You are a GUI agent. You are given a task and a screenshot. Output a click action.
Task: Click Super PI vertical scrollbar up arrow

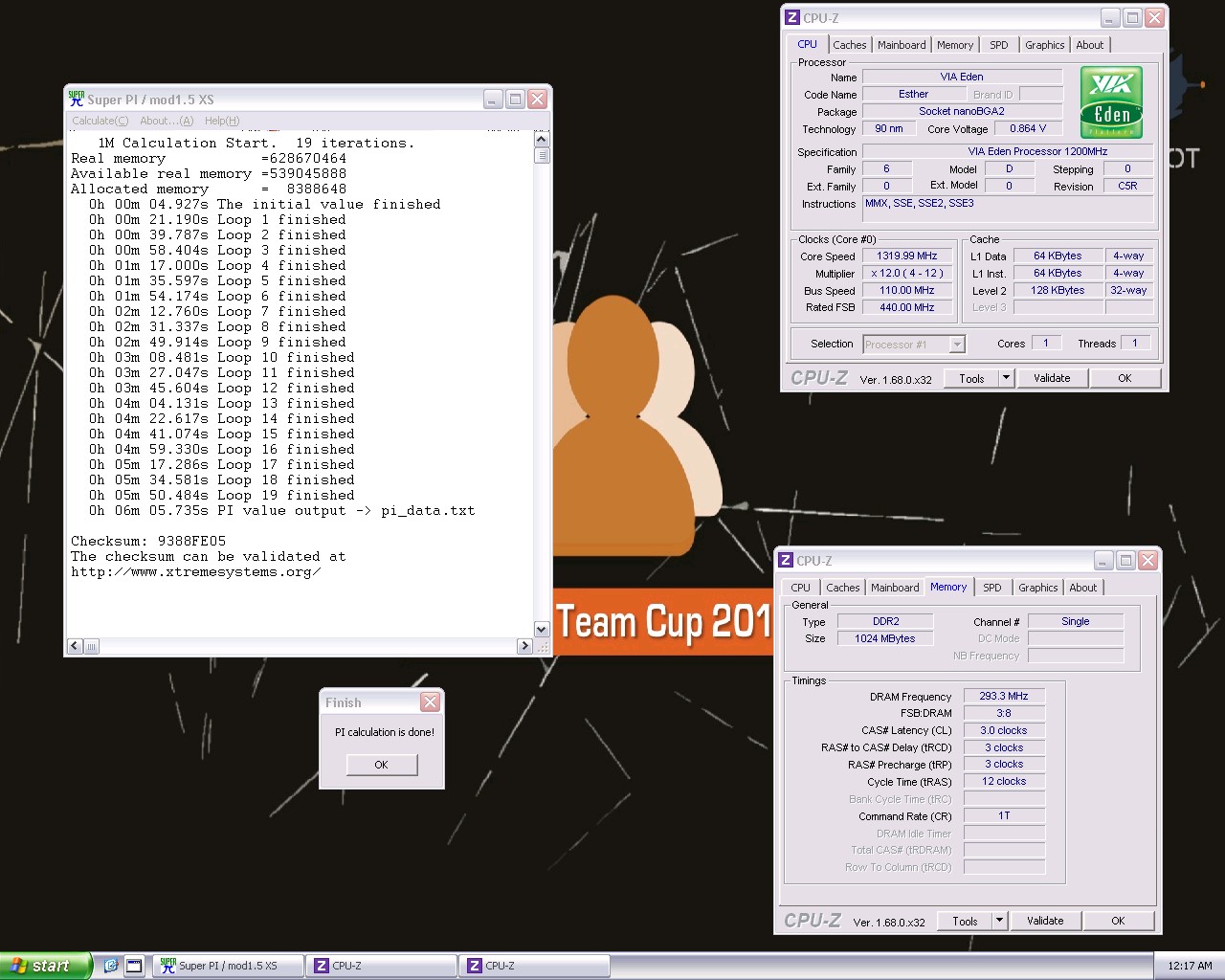(x=542, y=140)
